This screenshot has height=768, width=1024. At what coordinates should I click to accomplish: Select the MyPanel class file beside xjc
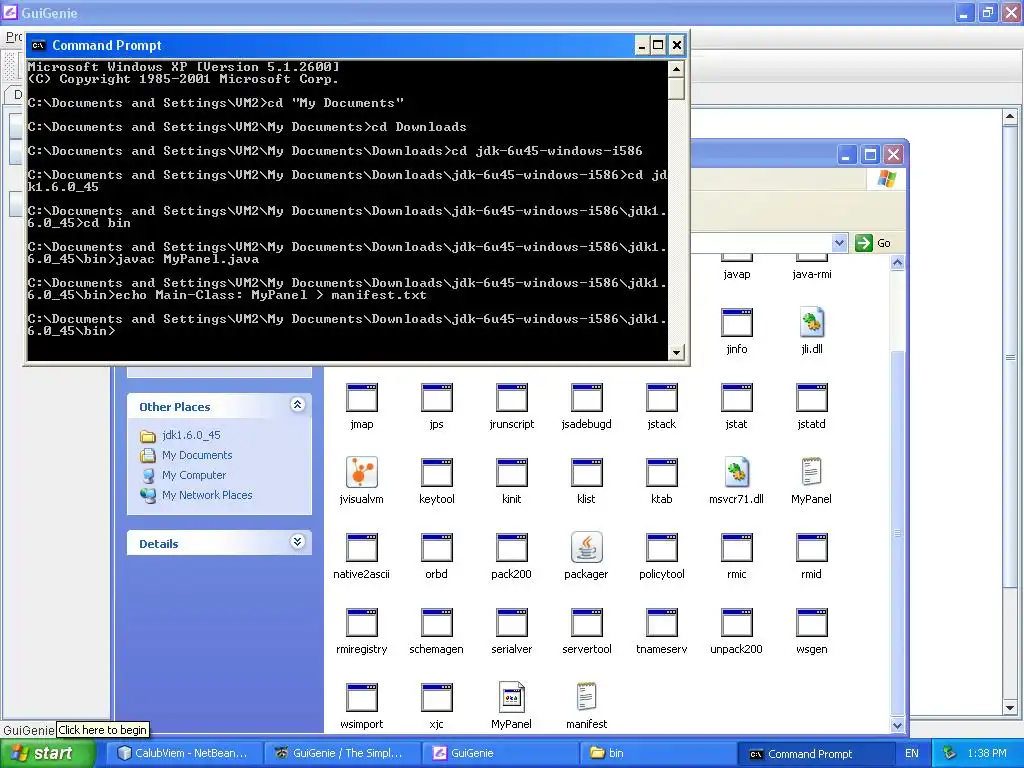[511, 697]
